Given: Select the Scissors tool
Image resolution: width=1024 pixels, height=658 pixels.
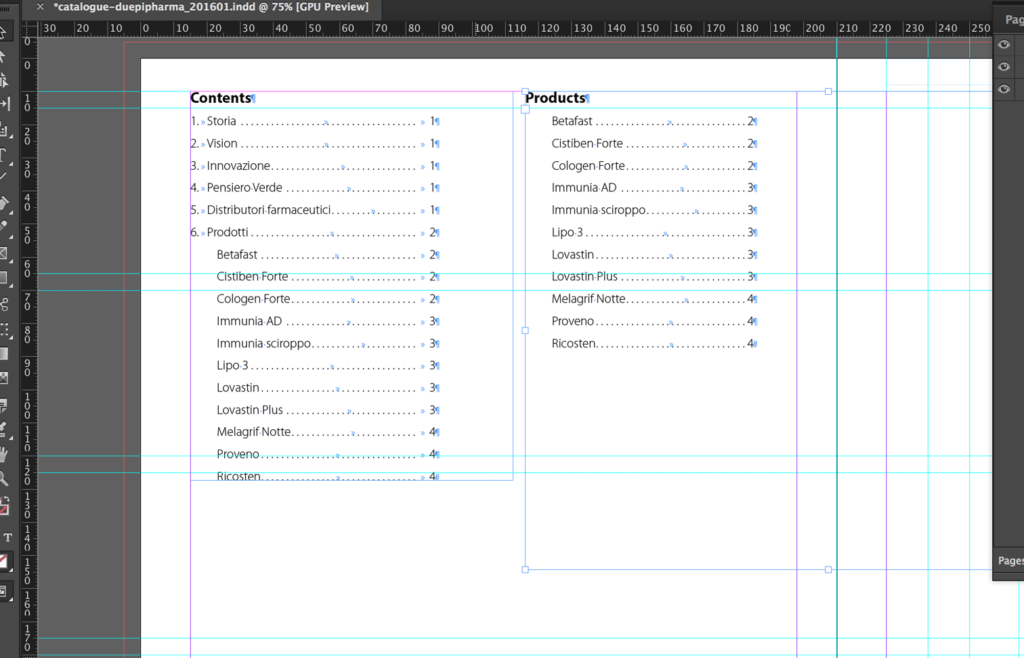Looking at the screenshot, I should click(x=4, y=304).
